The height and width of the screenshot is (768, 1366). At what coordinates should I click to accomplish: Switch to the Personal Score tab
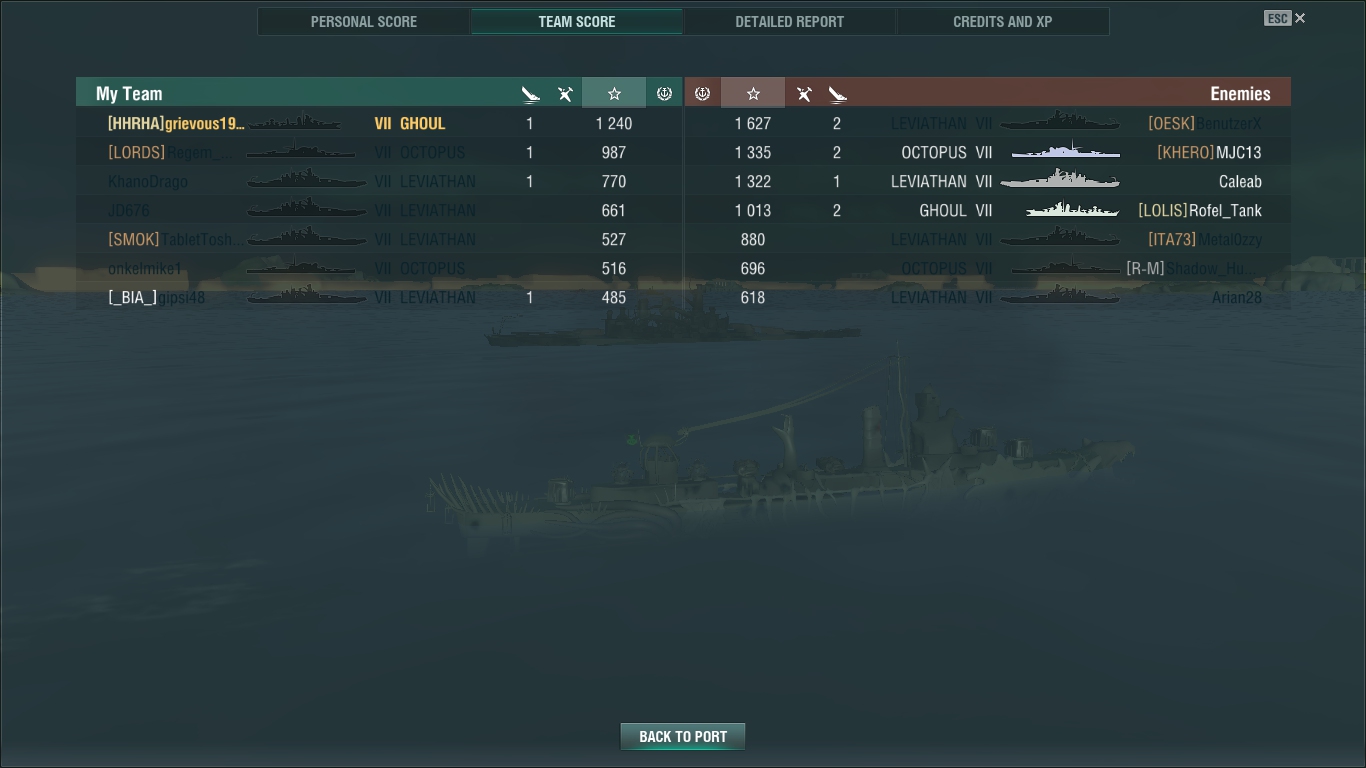(364, 21)
